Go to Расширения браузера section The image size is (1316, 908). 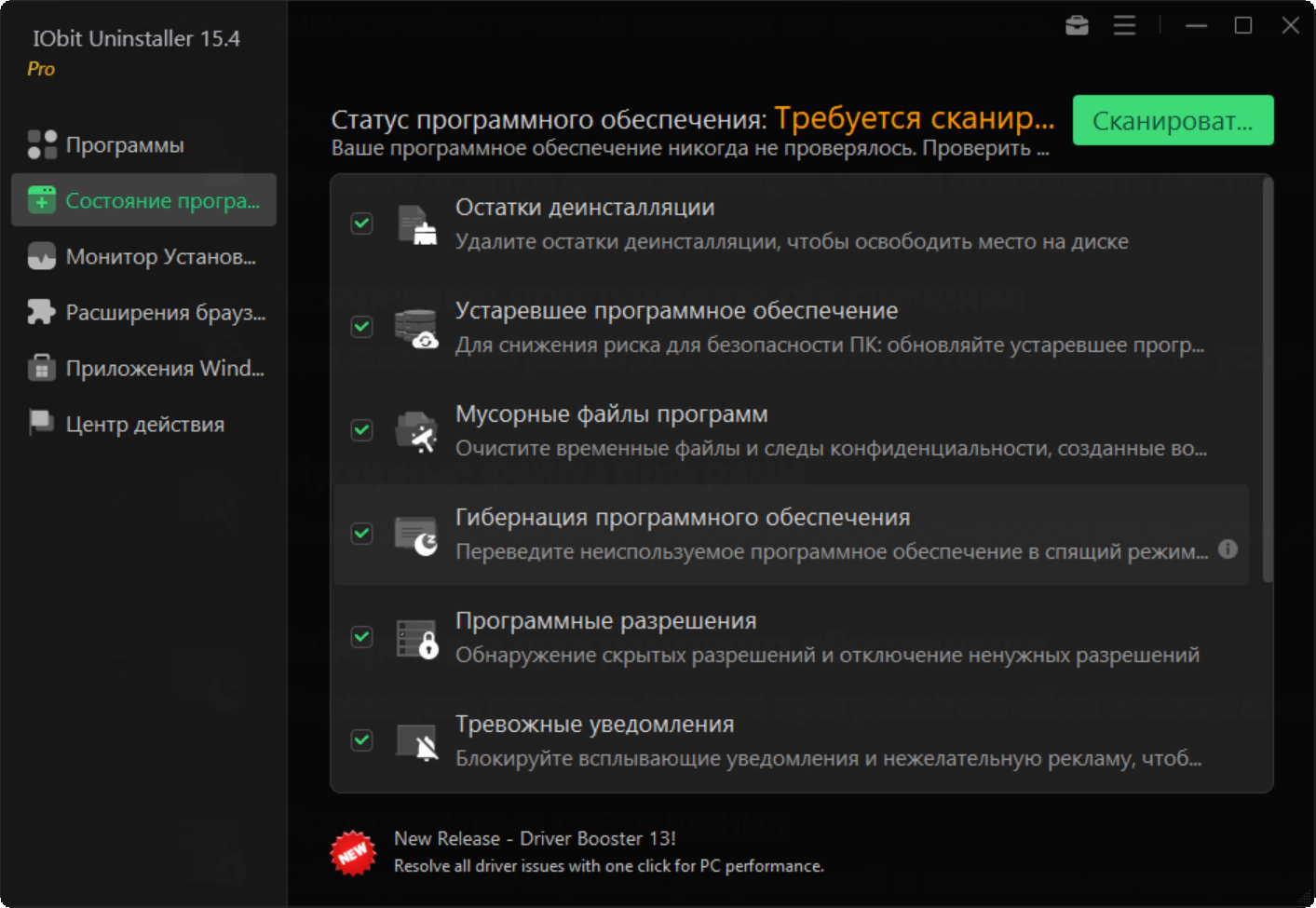click(165, 313)
